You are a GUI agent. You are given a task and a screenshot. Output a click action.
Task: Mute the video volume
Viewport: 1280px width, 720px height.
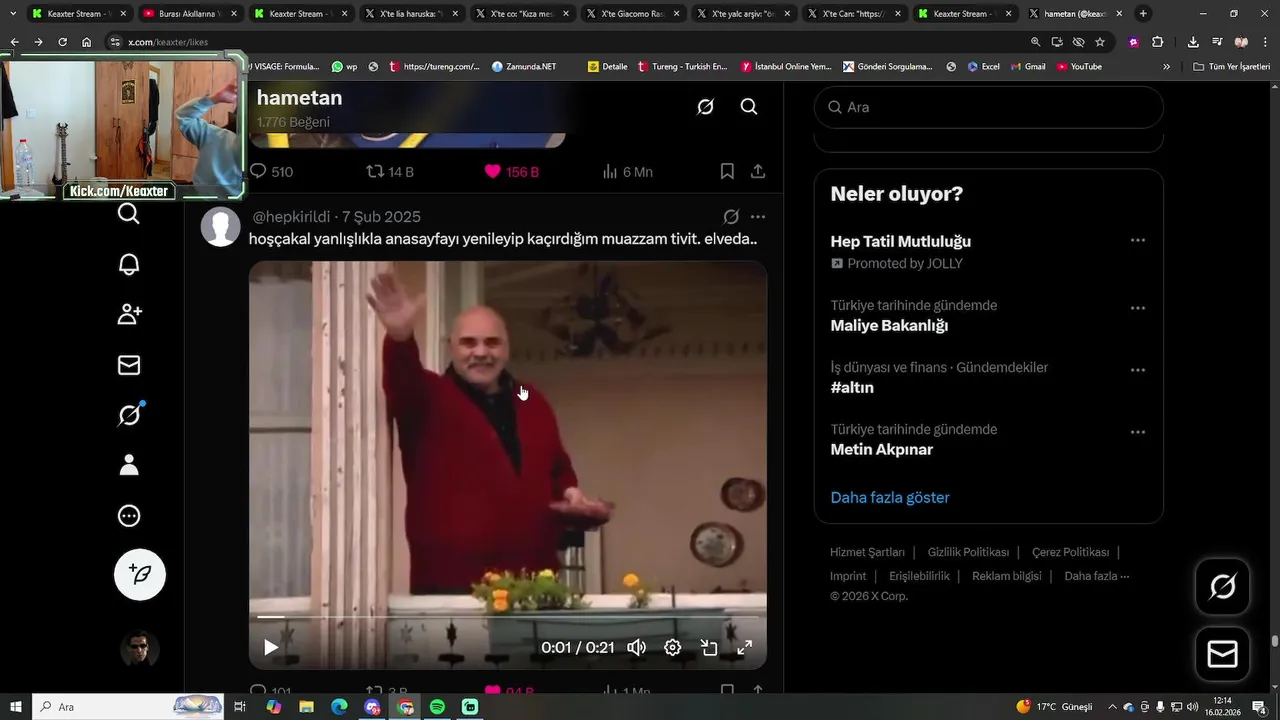tap(637, 647)
